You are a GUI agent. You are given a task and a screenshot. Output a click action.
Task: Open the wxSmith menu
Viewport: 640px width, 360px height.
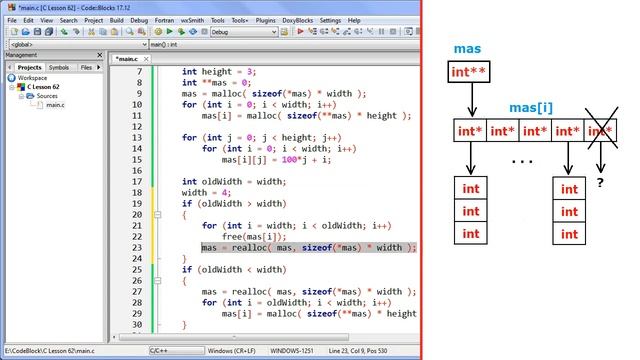pos(192,20)
